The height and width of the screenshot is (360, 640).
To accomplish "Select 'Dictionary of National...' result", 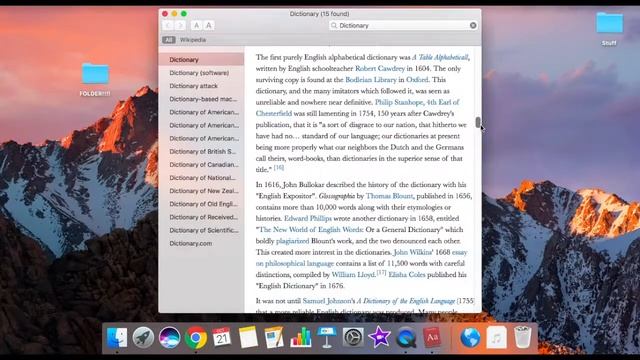I will tap(201, 178).
